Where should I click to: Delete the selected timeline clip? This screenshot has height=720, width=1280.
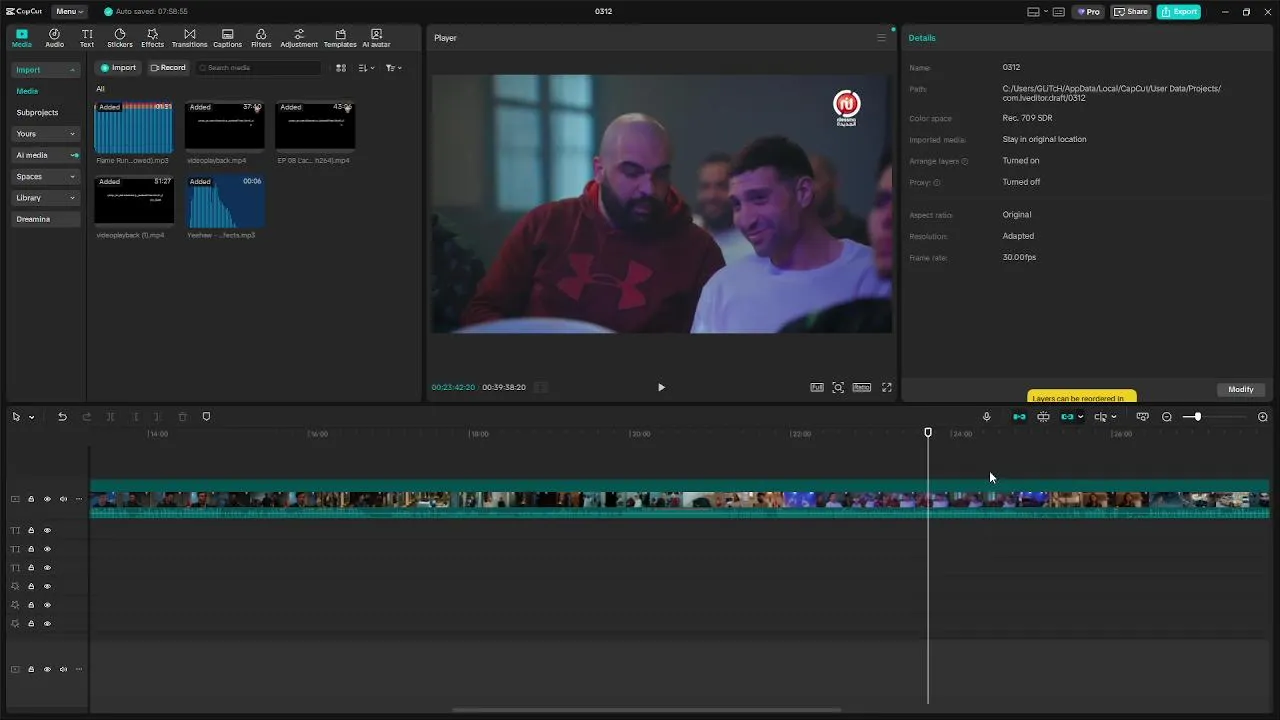tap(182, 417)
